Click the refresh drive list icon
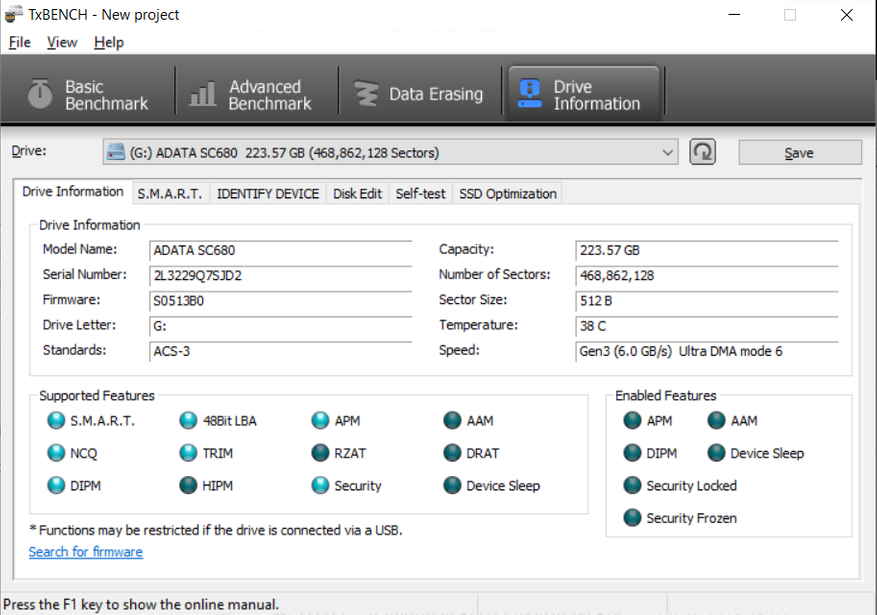877x615 pixels. pyautogui.click(x=702, y=152)
